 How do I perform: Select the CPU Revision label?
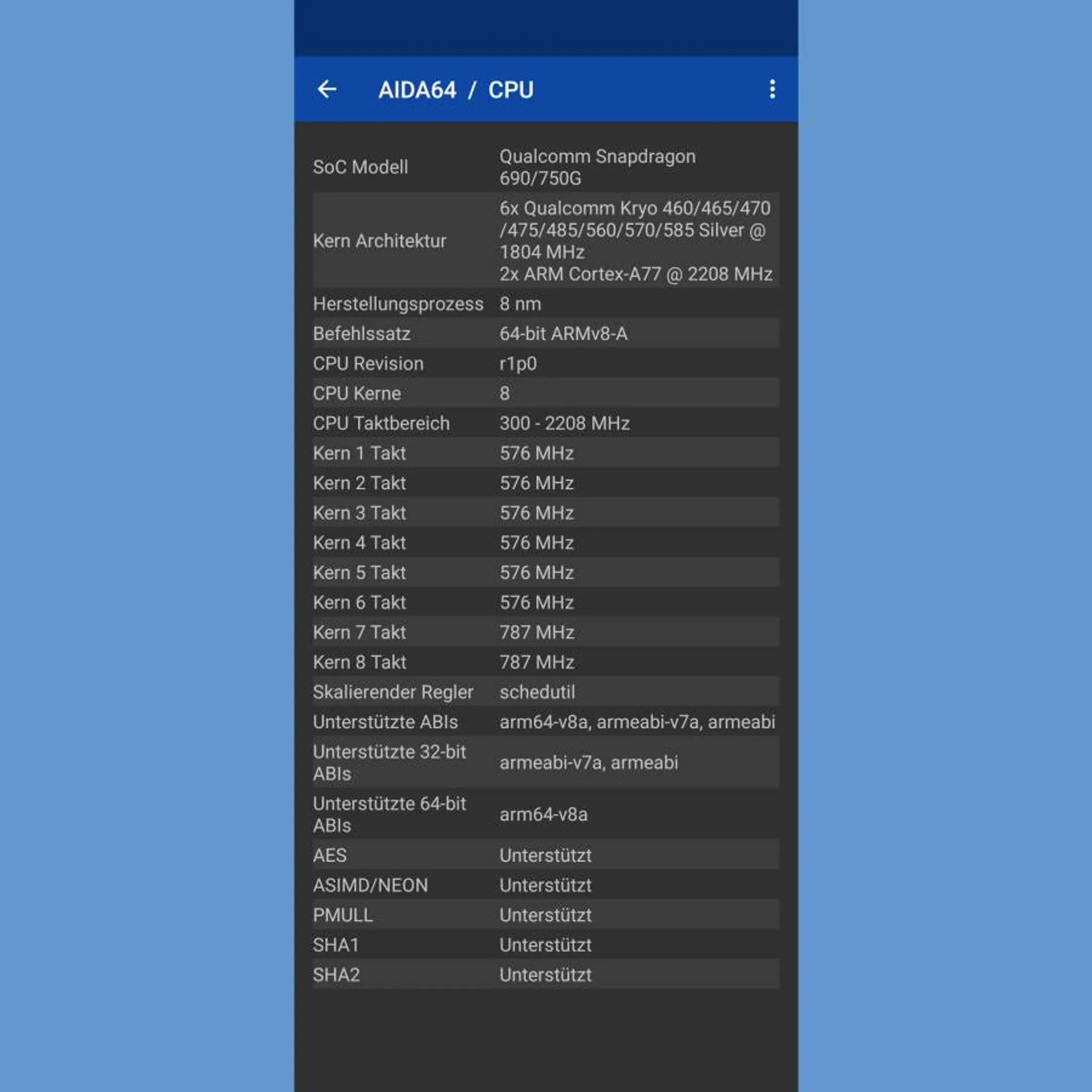click(368, 364)
